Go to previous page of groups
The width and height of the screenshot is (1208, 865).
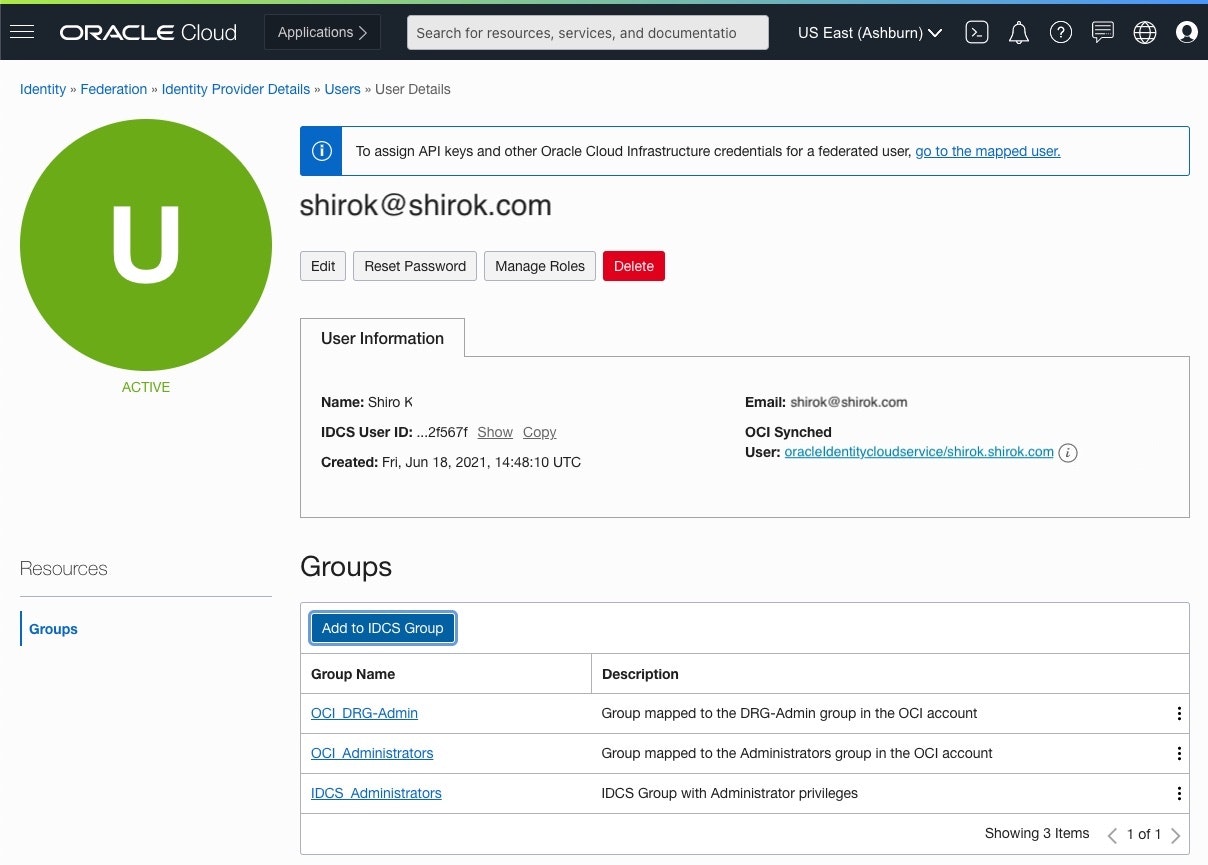point(1112,835)
